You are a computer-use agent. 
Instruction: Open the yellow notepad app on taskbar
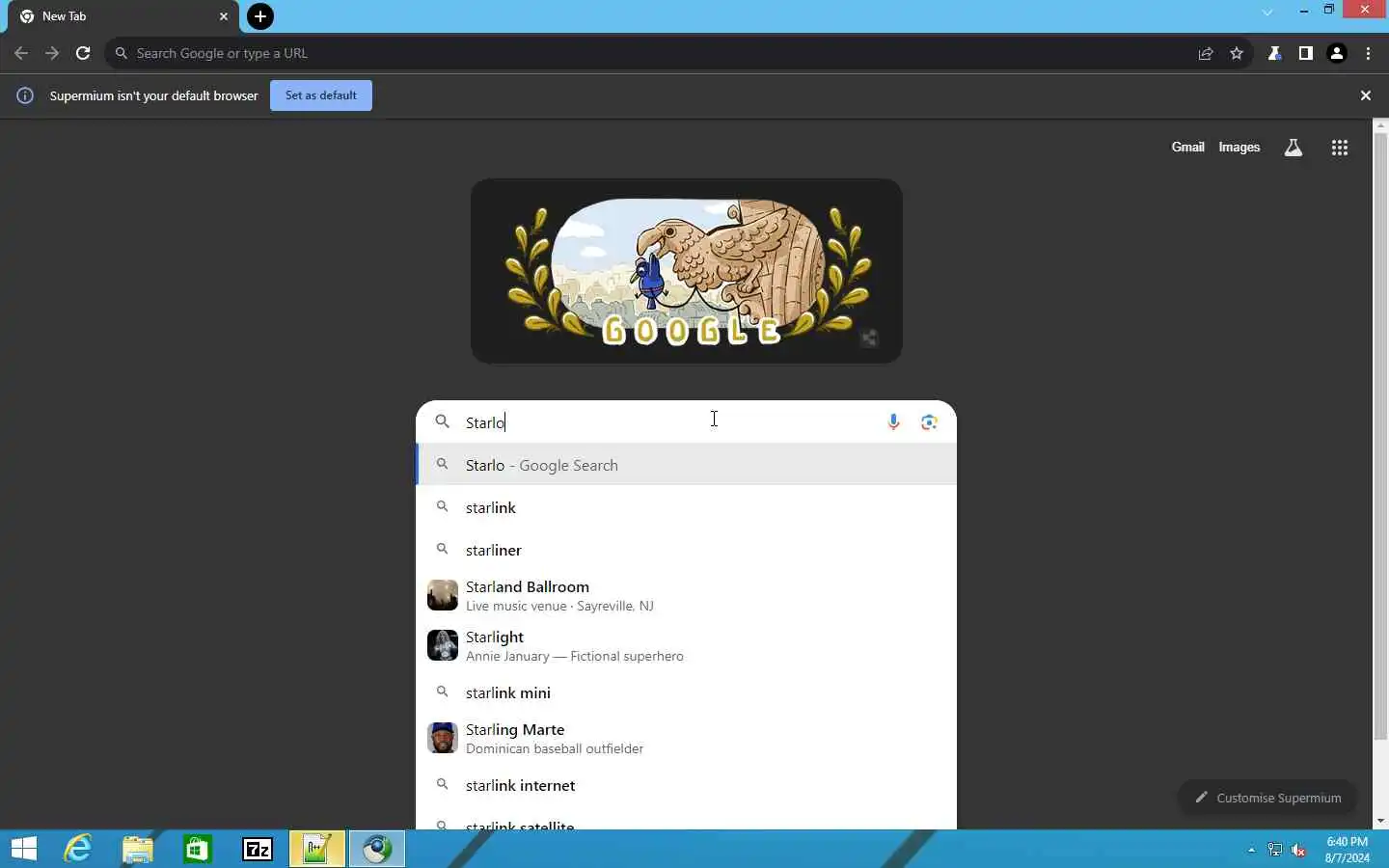coord(317,849)
